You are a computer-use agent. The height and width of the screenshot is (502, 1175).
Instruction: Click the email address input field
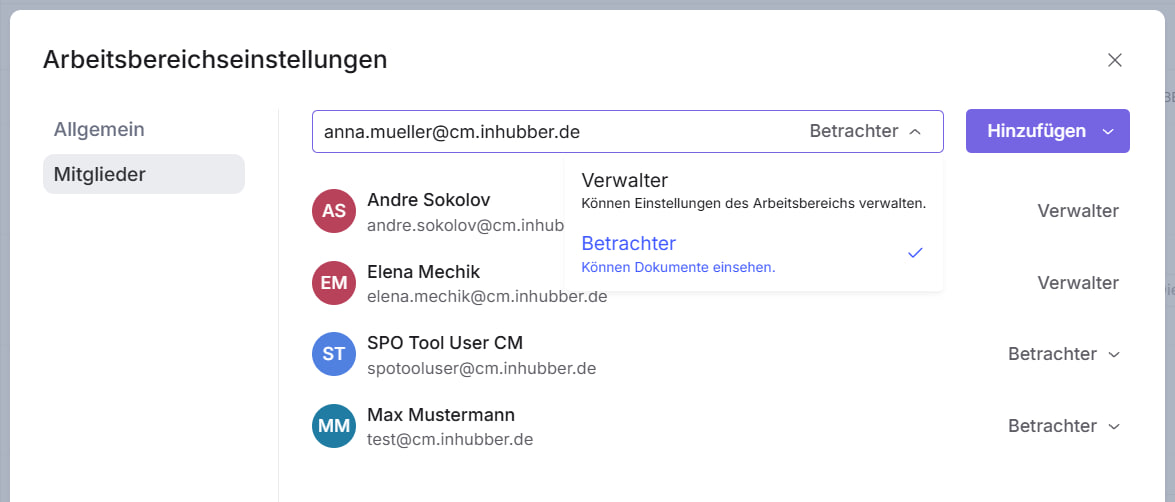point(550,131)
